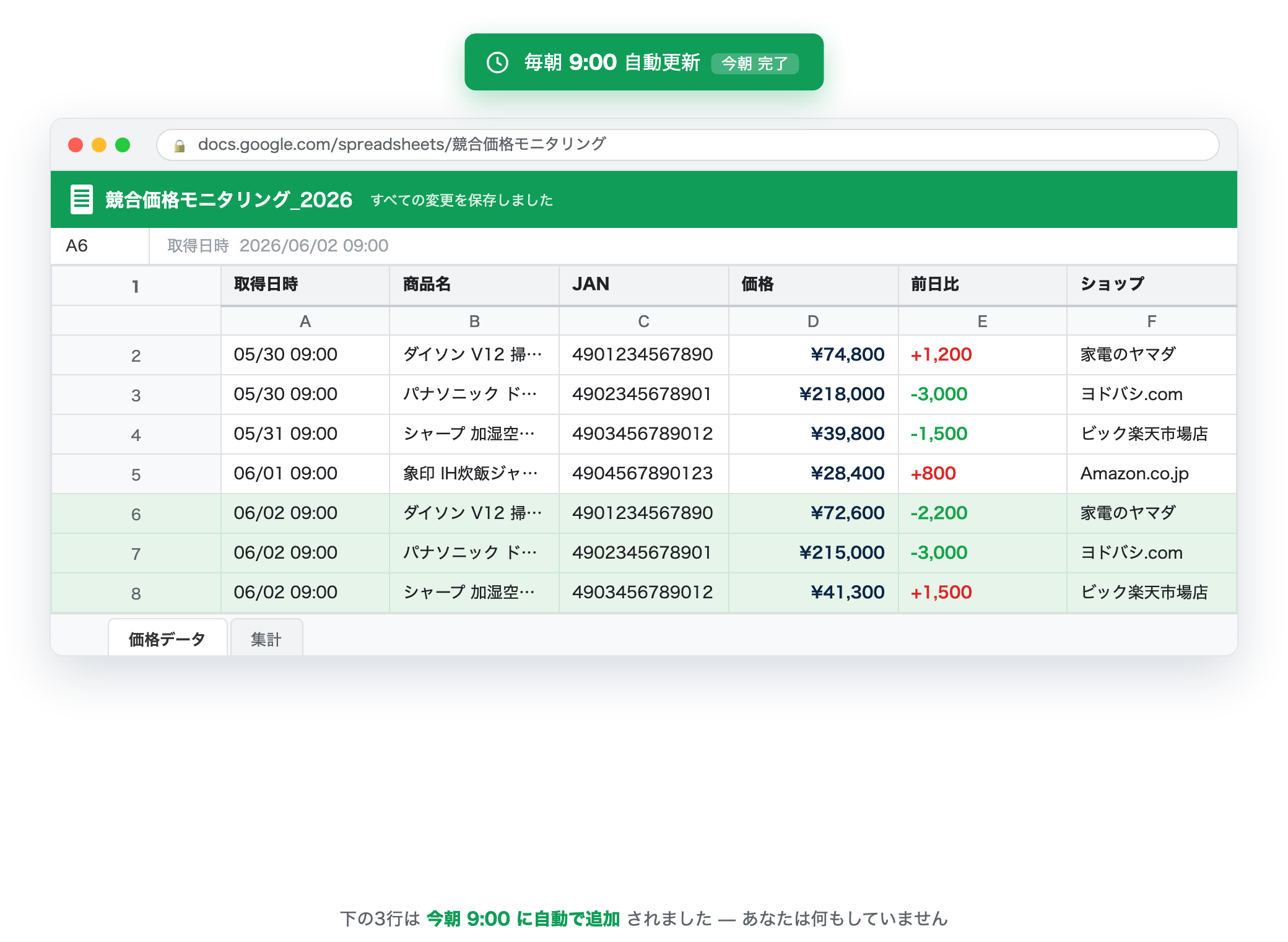Click the price cell ¥28,400
The width and height of the screenshot is (1288, 942).
click(813, 474)
